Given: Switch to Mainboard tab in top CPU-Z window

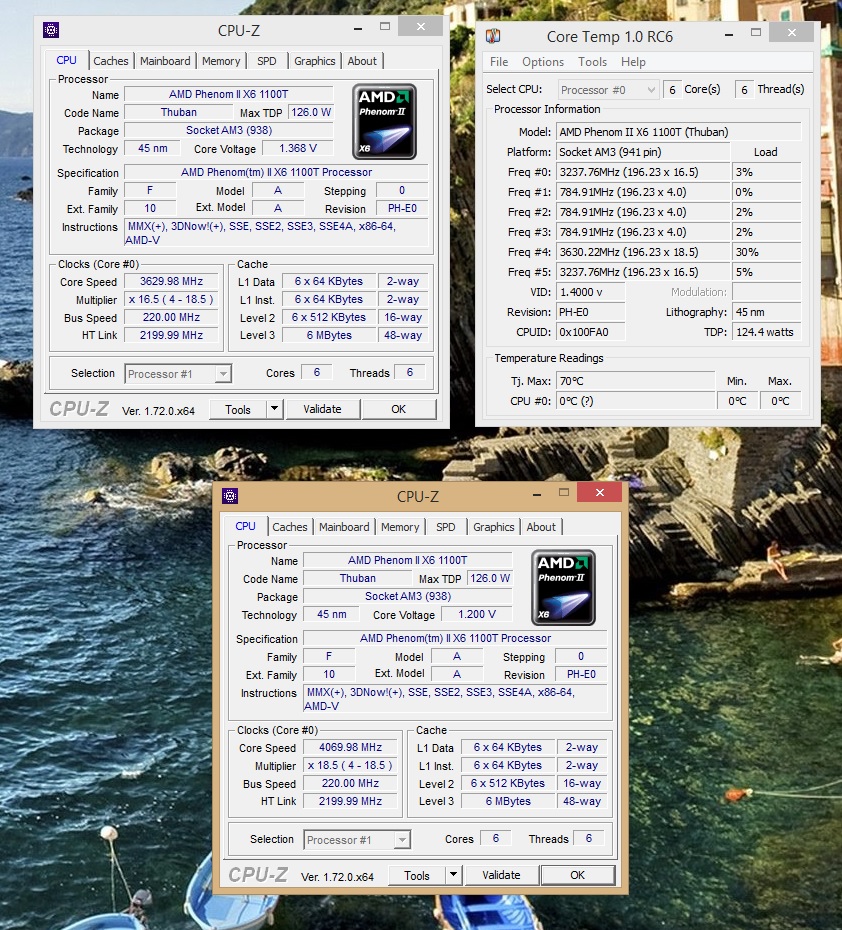Looking at the screenshot, I should (165, 61).
